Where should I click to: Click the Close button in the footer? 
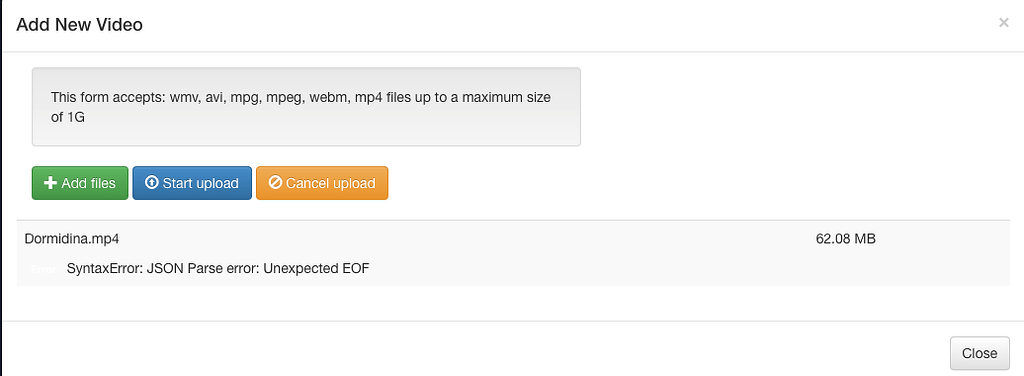[980, 353]
